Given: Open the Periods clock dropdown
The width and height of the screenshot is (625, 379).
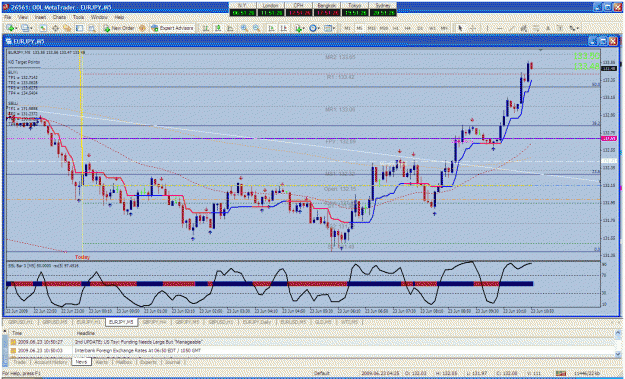Looking at the screenshot, I should coord(314,28).
